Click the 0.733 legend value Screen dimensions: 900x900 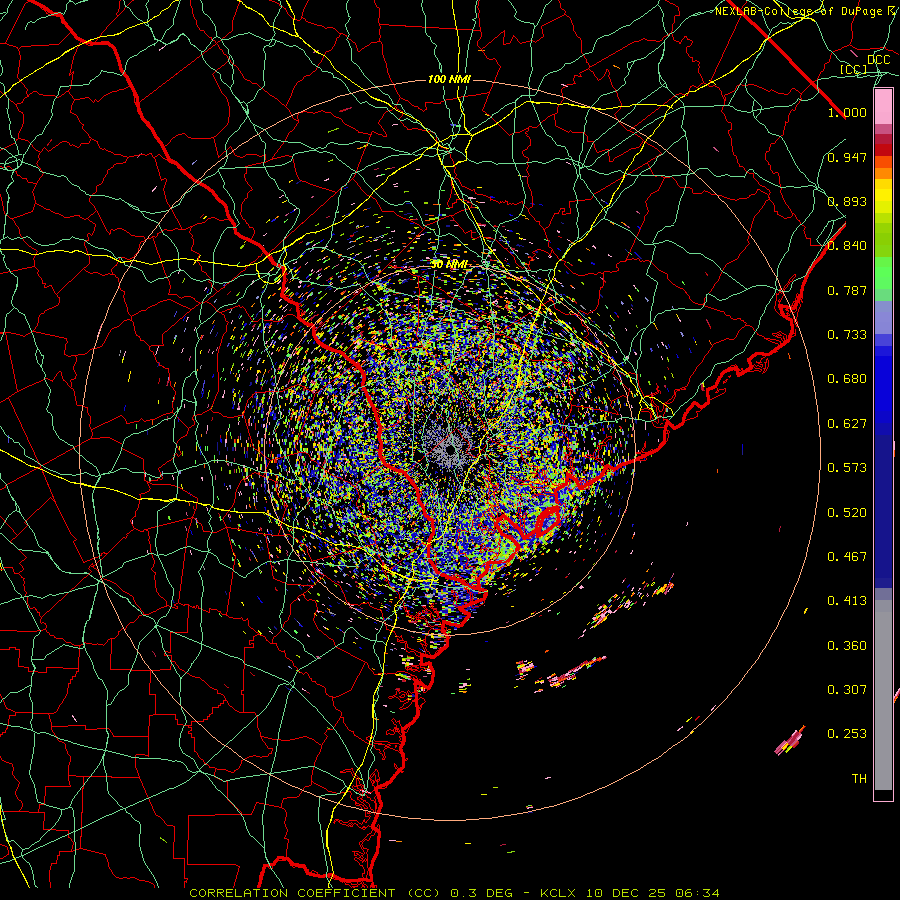coord(847,334)
